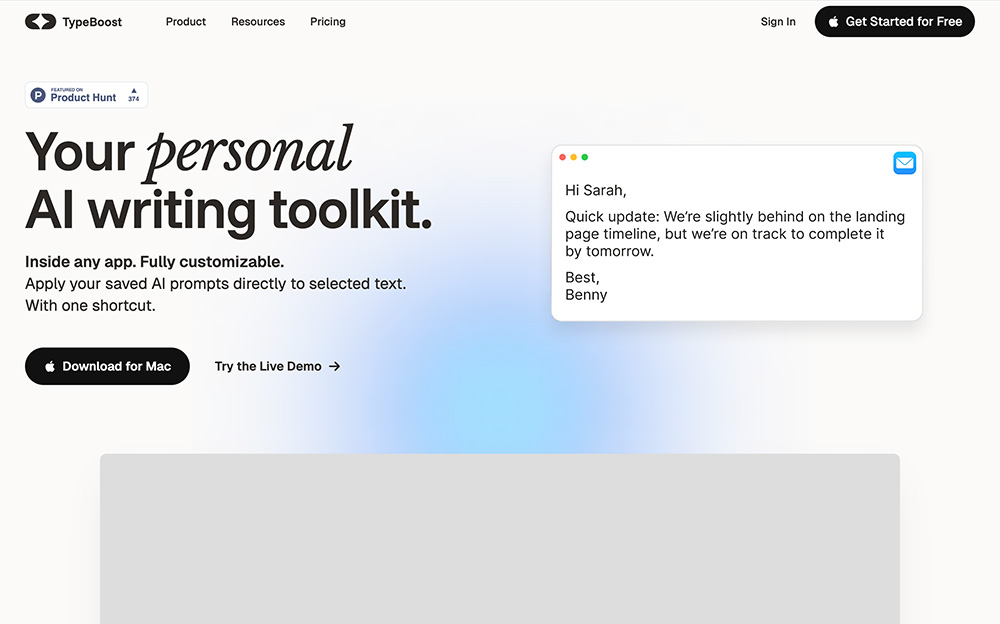Click the Featured on Product Hunt badge
Image resolution: width=1000 pixels, height=624 pixels.
[x=86, y=95]
